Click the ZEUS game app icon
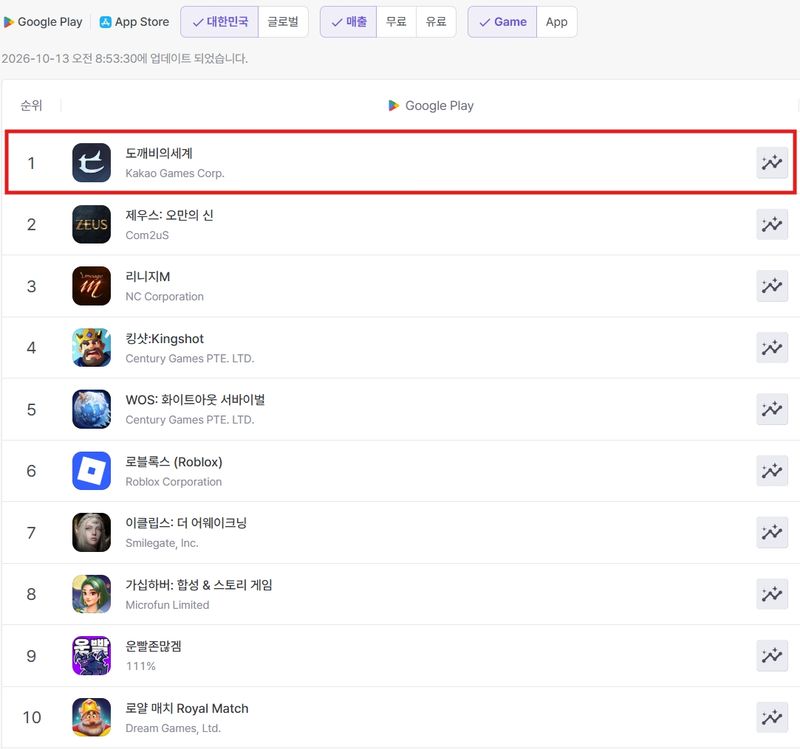Image resolution: width=800 pixels, height=749 pixels. click(91, 224)
